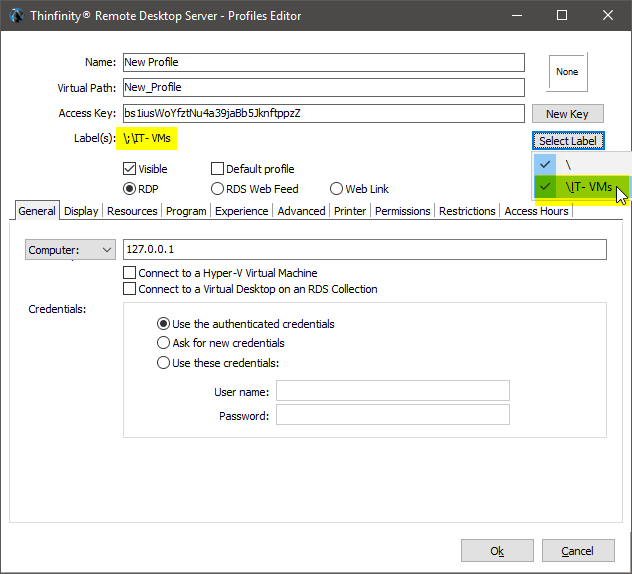Open the Access Hours tab
This screenshot has width=632, height=574.
coord(536,211)
